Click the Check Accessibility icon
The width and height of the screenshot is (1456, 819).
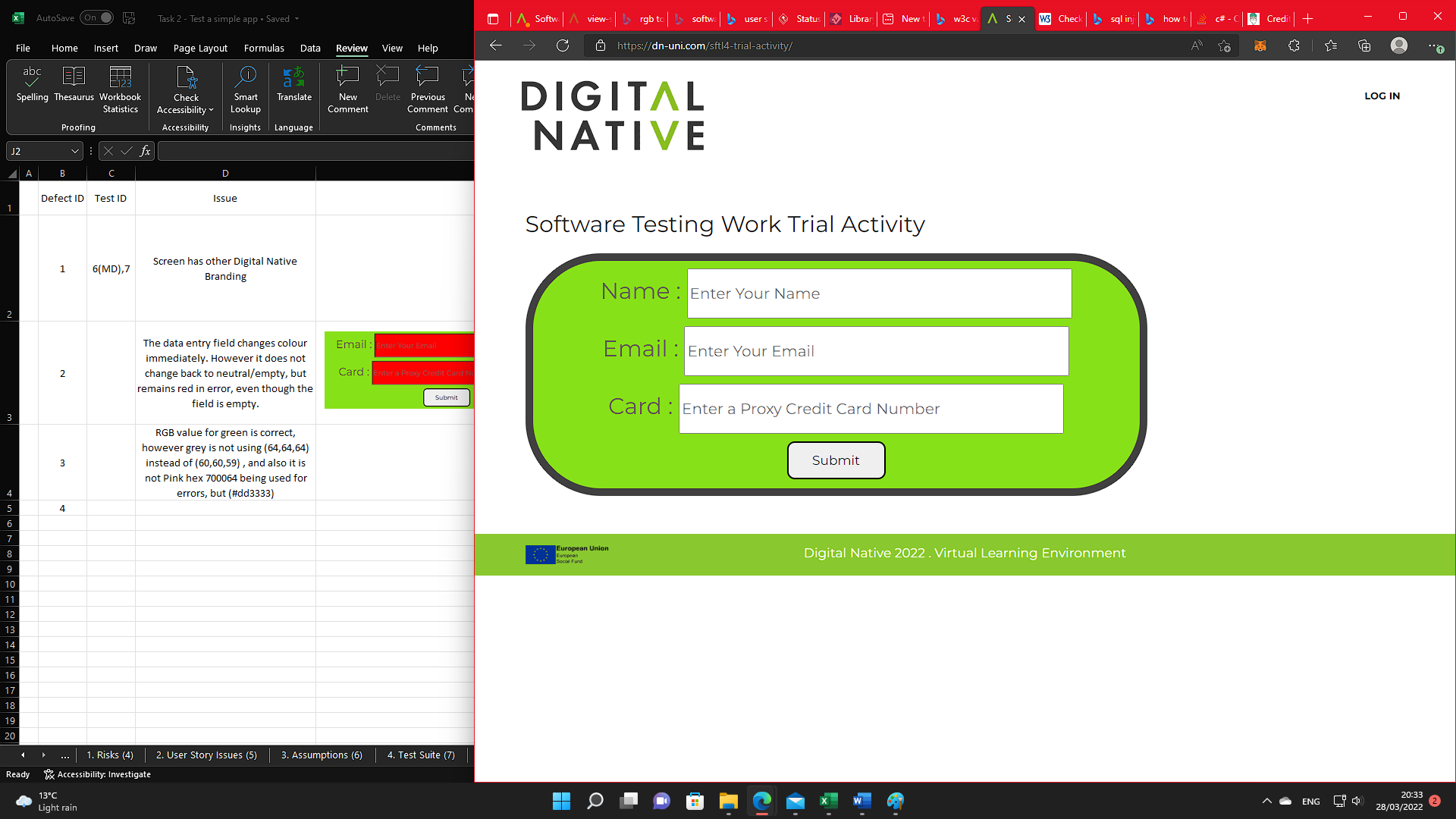pyautogui.click(x=186, y=77)
